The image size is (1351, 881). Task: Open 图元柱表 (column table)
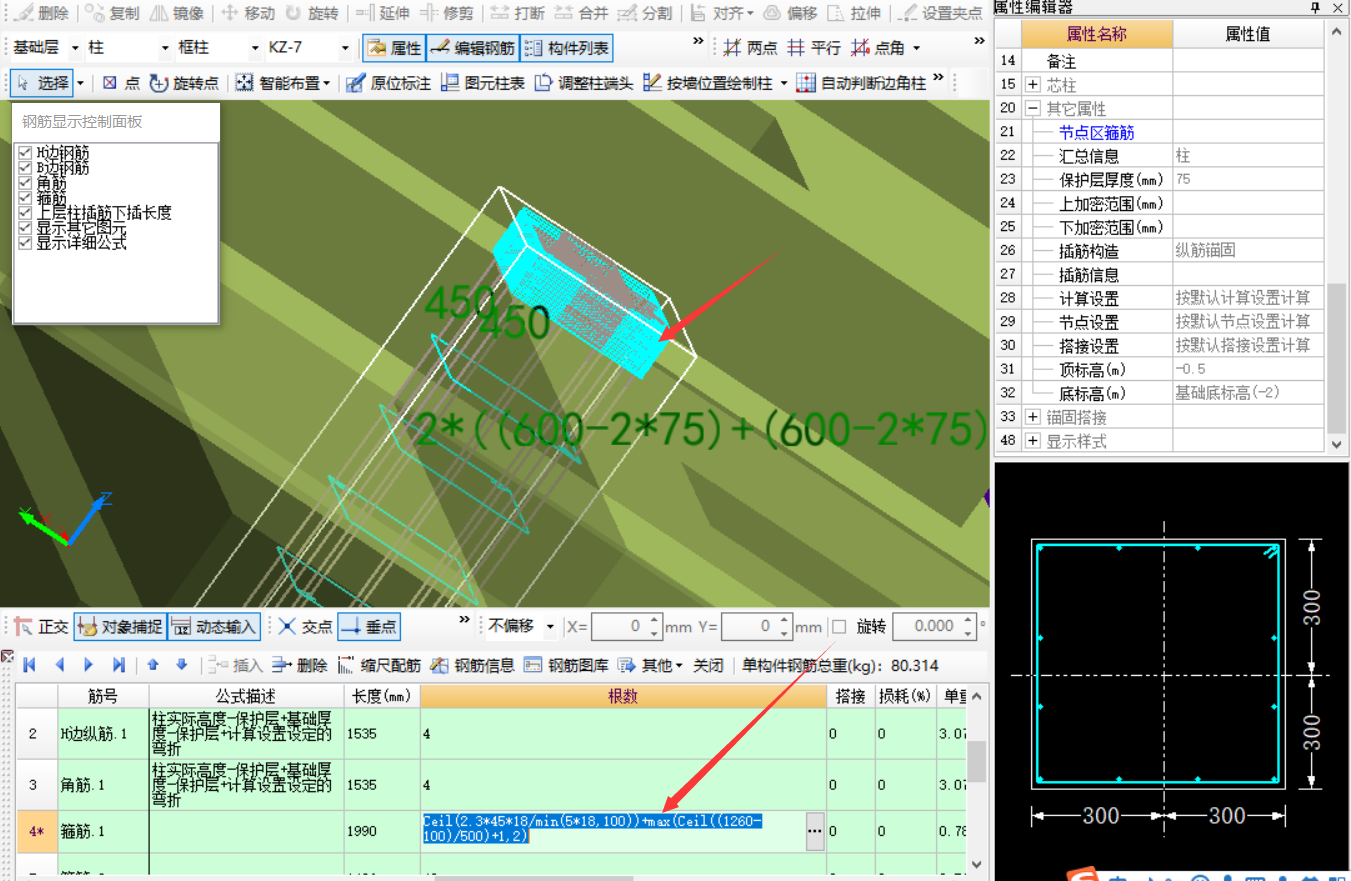pos(483,83)
